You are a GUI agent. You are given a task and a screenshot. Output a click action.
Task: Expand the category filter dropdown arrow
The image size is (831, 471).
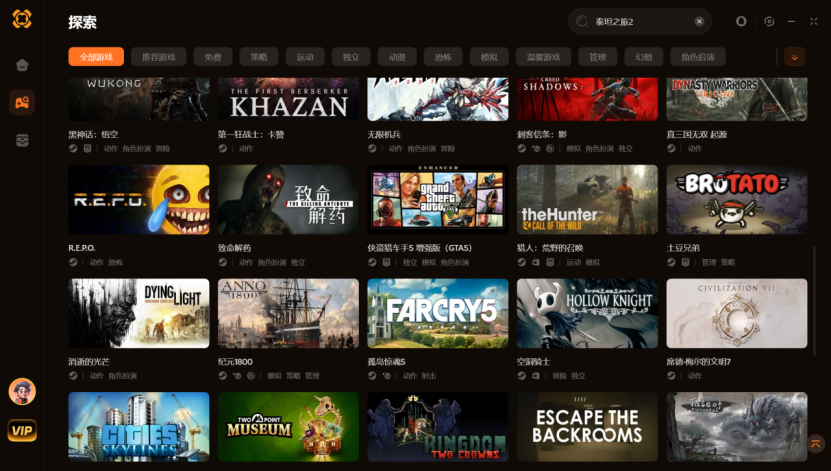[794, 57]
